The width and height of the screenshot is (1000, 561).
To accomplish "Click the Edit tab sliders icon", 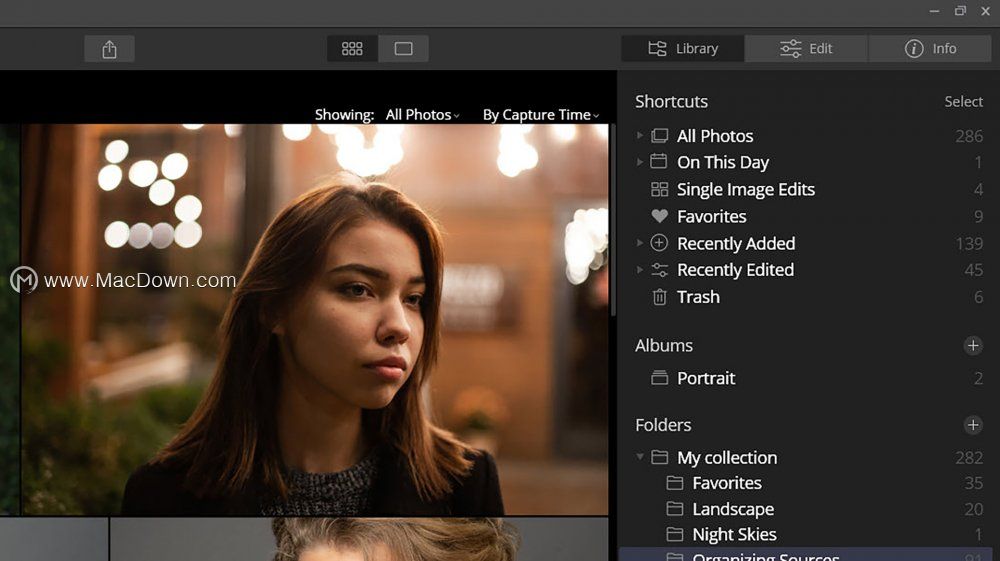I will click(x=791, y=48).
